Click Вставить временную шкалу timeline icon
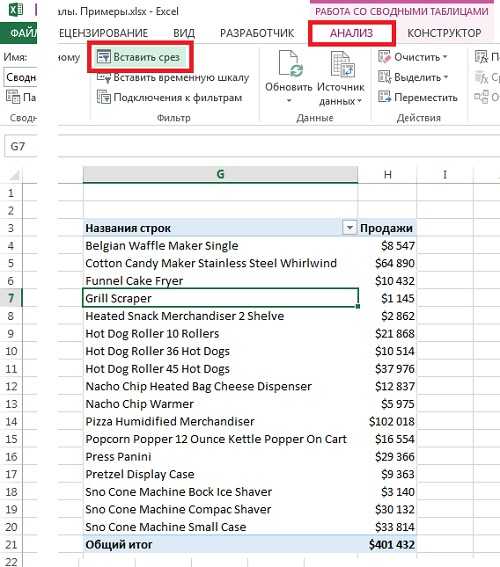The width and height of the screenshot is (500, 567). pyautogui.click(x=103, y=77)
